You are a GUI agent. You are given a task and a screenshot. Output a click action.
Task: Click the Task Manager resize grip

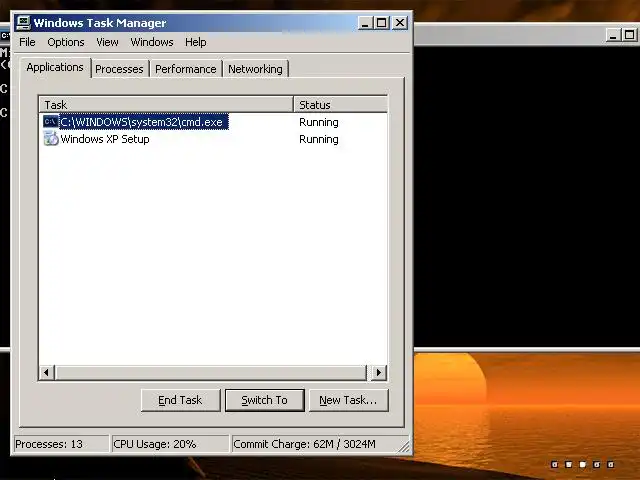(405, 448)
